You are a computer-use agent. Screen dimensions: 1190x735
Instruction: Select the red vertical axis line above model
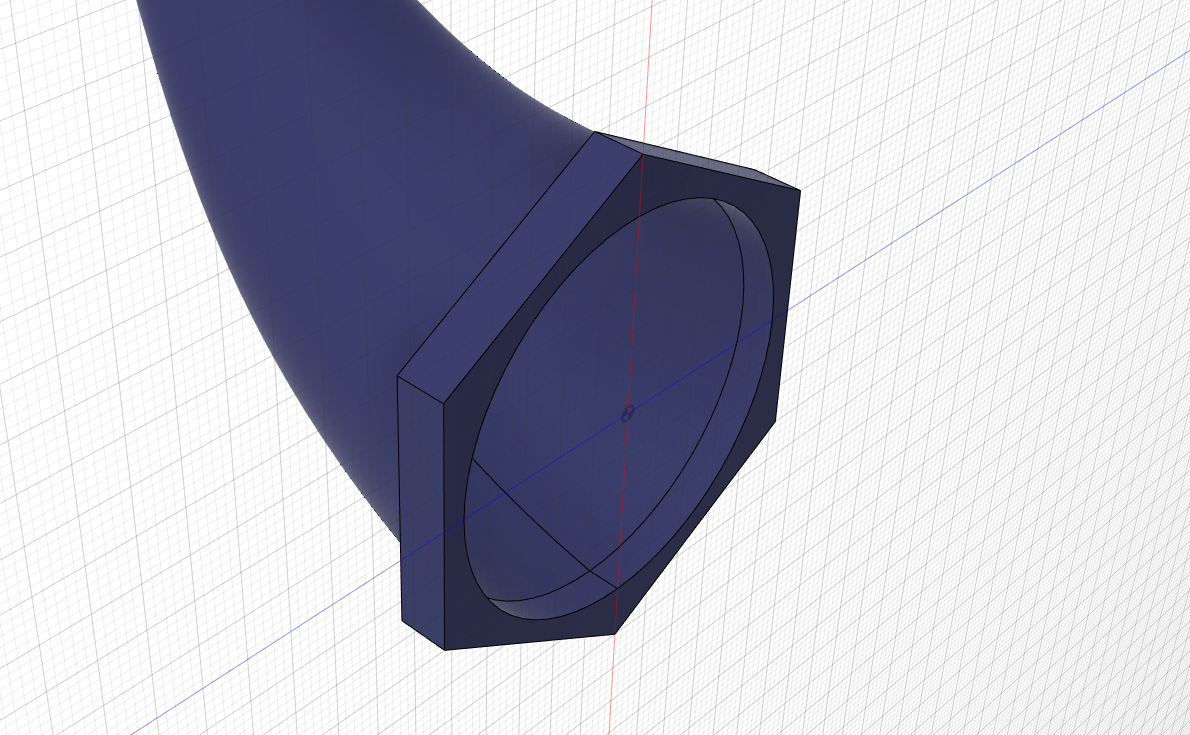(x=650, y=60)
